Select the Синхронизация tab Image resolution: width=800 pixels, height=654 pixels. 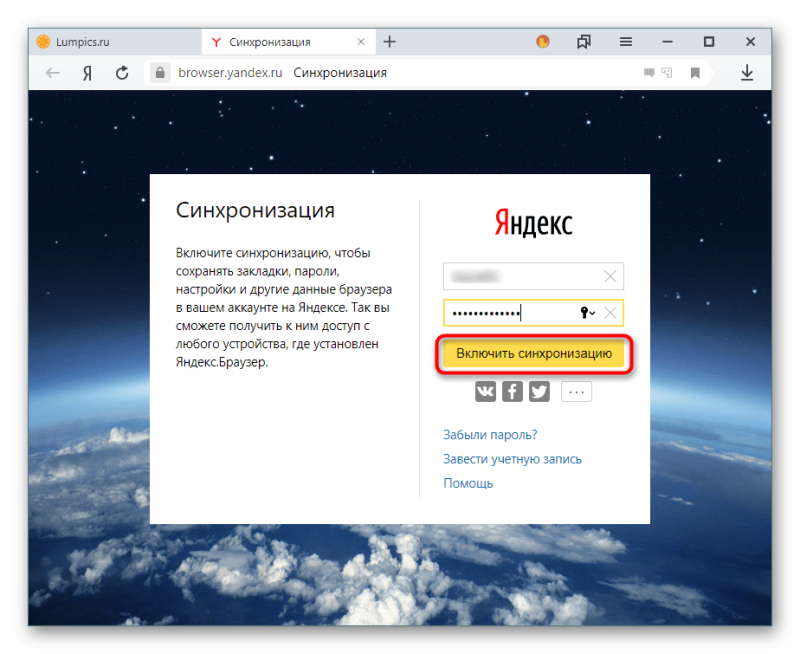288,42
